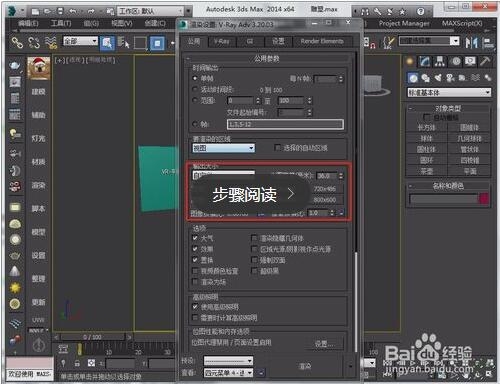Click the render dialog vertical scrollbar

[x=356, y=302]
